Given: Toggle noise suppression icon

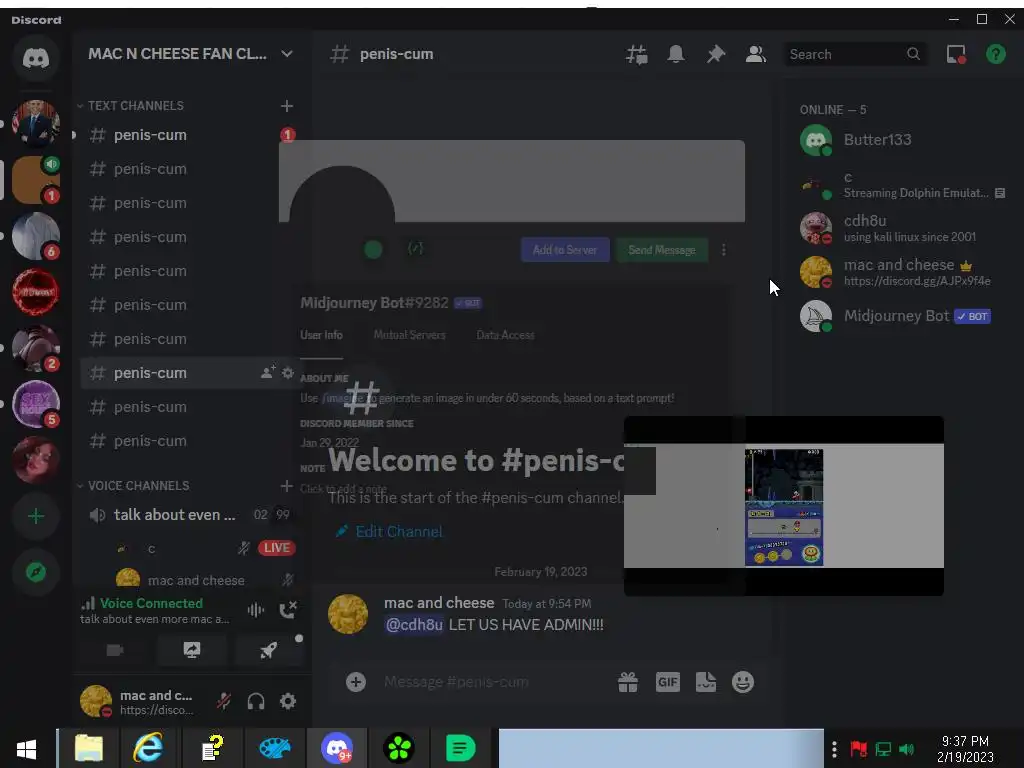Looking at the screenshot, I should (255, 610).
